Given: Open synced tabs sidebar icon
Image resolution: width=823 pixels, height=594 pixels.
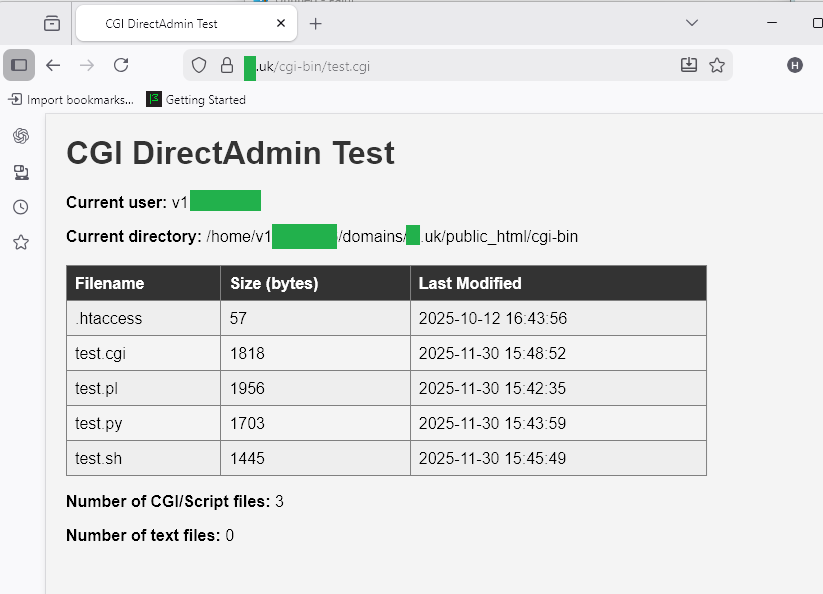Looking at the screenshot, I should pos(21,172).
